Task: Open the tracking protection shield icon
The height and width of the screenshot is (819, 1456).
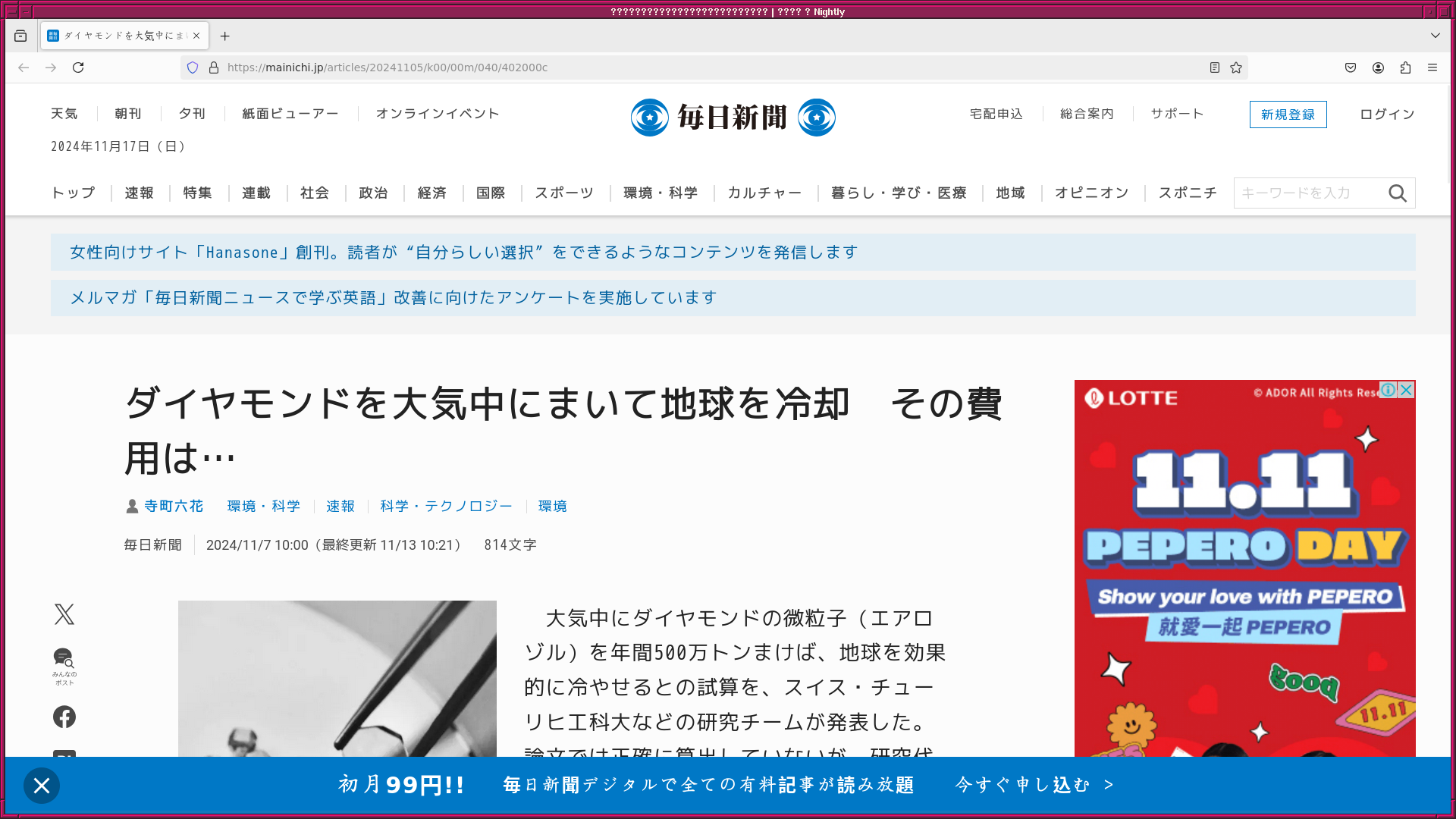Action: tap(193, 67)
